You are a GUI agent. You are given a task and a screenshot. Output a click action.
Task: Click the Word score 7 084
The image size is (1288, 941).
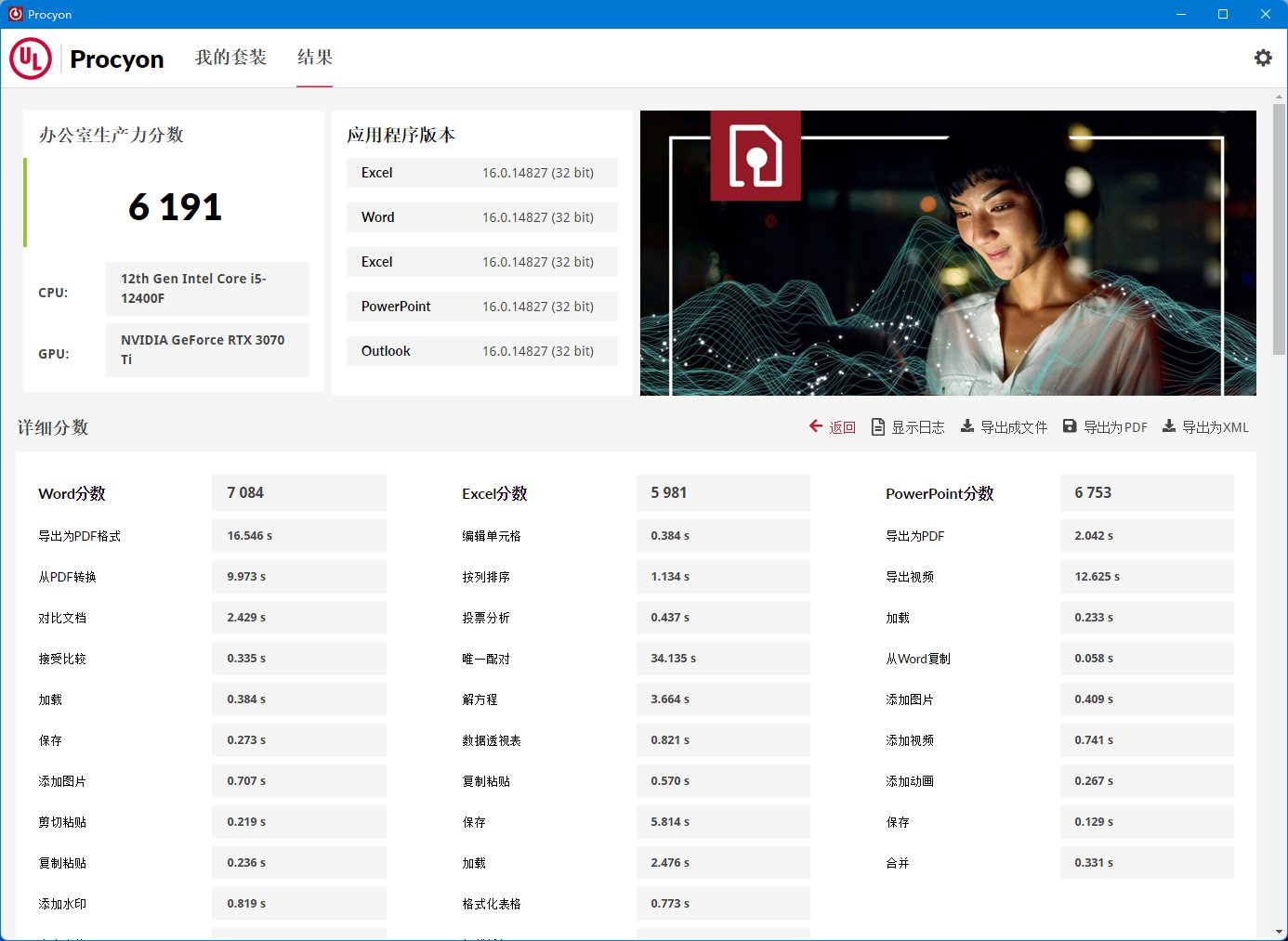click(x=298, y=493)
